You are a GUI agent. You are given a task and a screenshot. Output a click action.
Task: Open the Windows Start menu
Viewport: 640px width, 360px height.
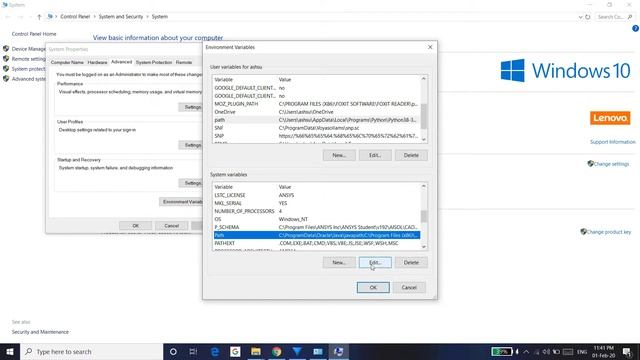pos(10,351)
